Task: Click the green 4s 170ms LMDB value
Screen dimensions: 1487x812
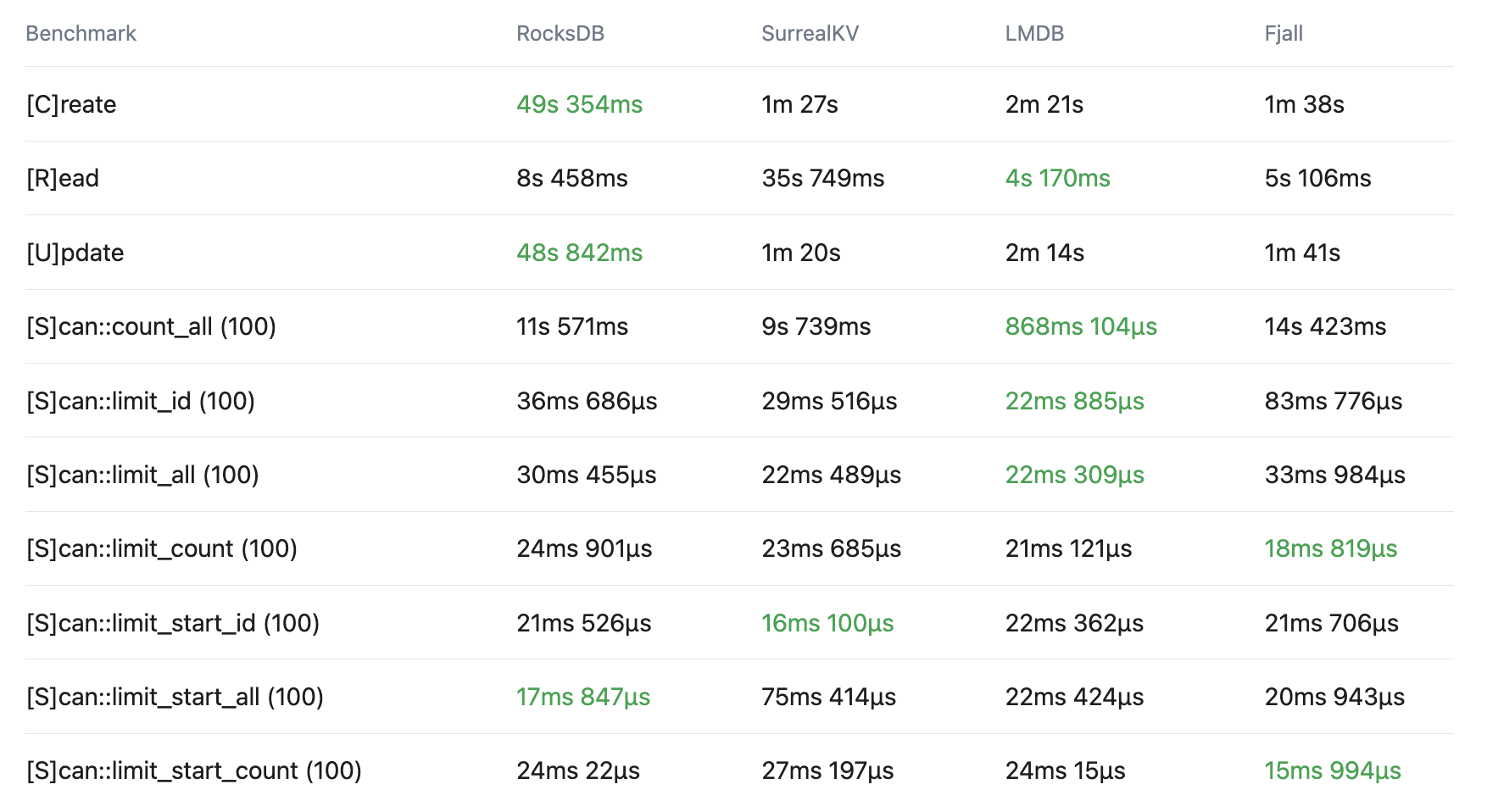Action: 1057,178
